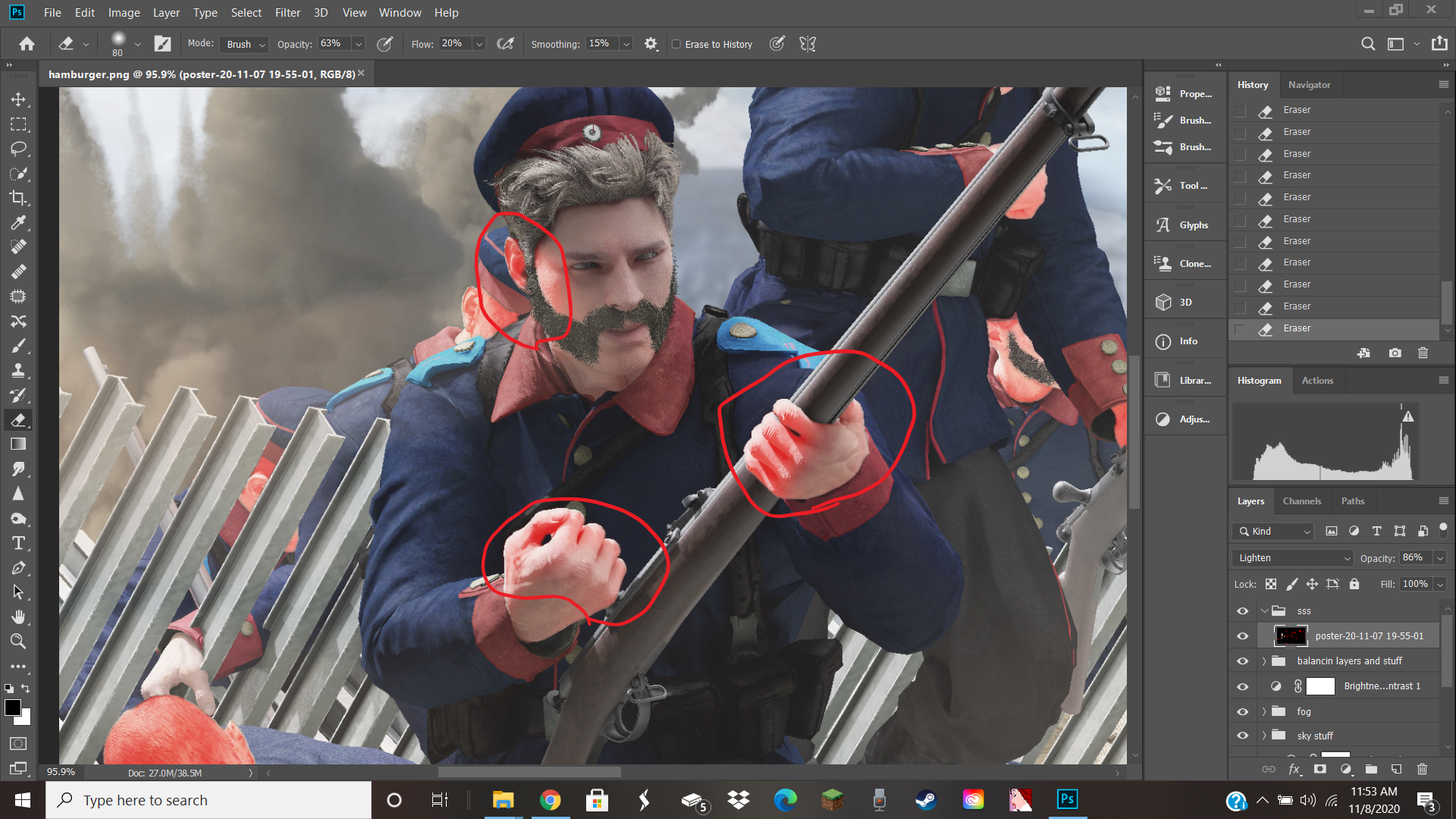
Task: Select the Horizontal Type tool
Action: pyautogui.click(x=18, y=543)
